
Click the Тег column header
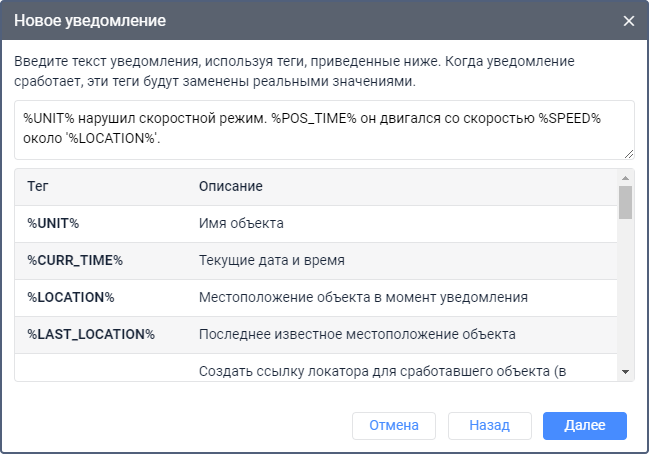pyautogui.click(x=38, y=187)
